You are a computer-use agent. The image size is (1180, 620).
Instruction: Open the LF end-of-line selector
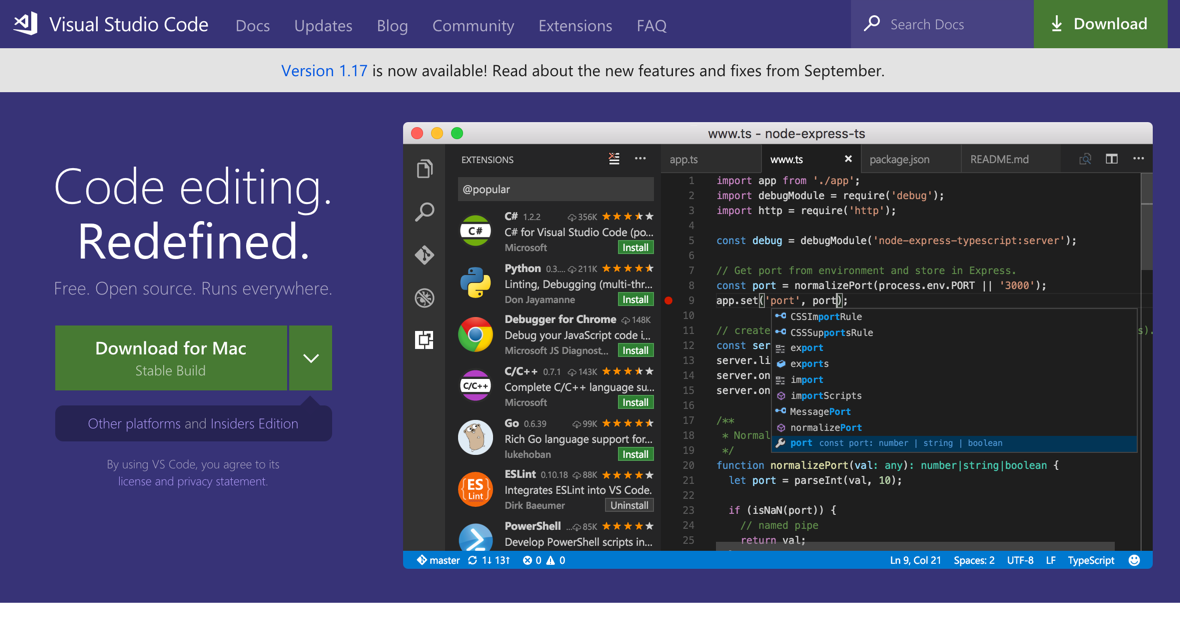[1051, 561]
